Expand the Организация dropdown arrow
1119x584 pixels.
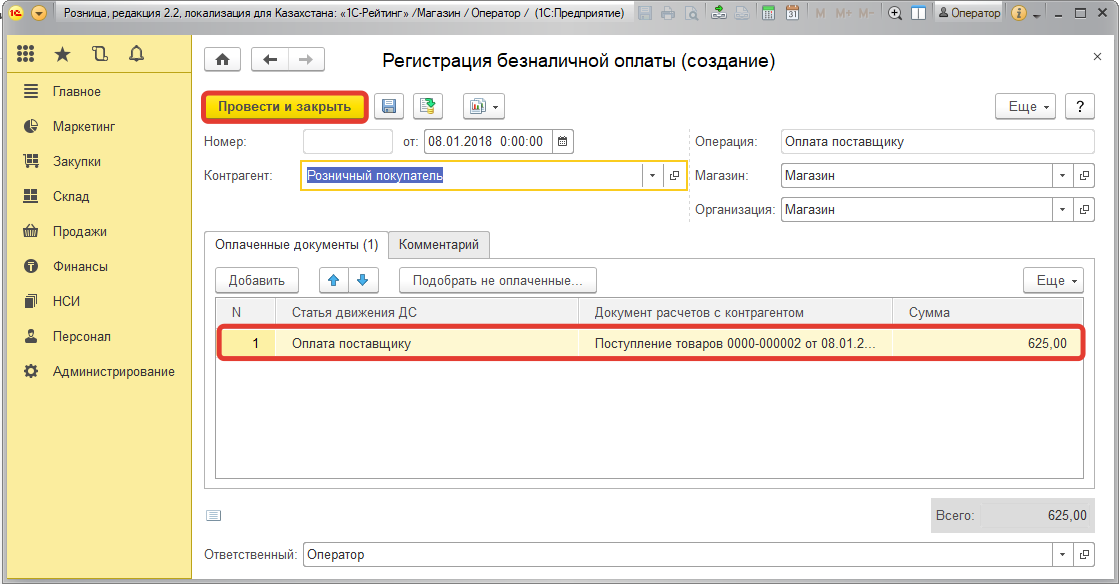click(x=1062, y=211)
